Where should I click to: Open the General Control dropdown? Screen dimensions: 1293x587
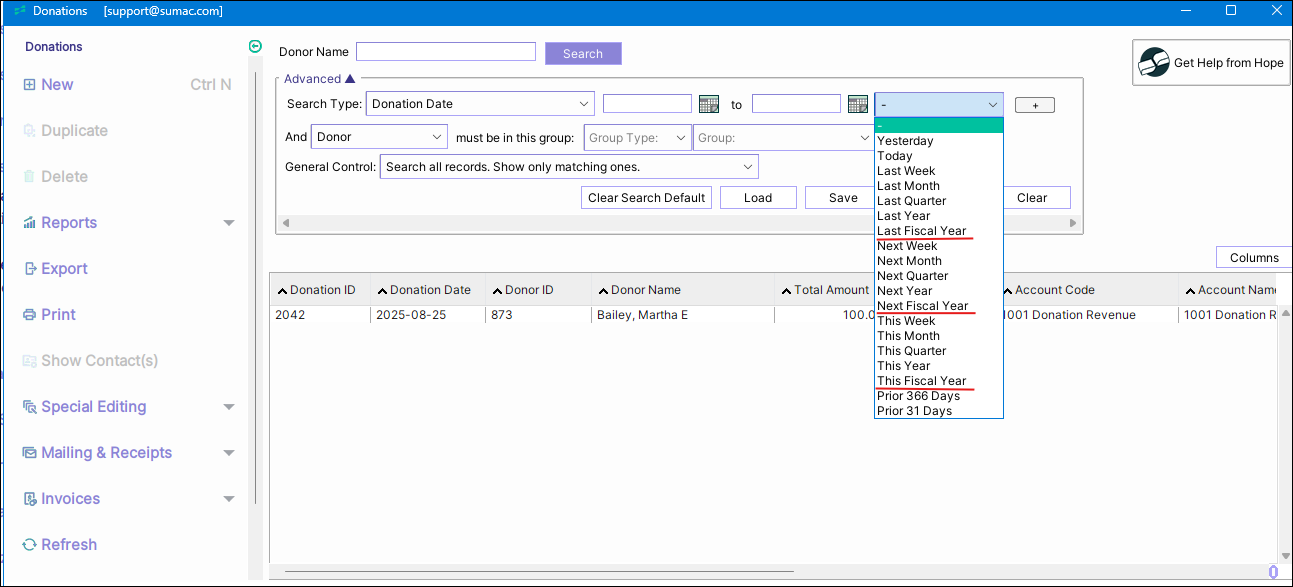[747, 167]
